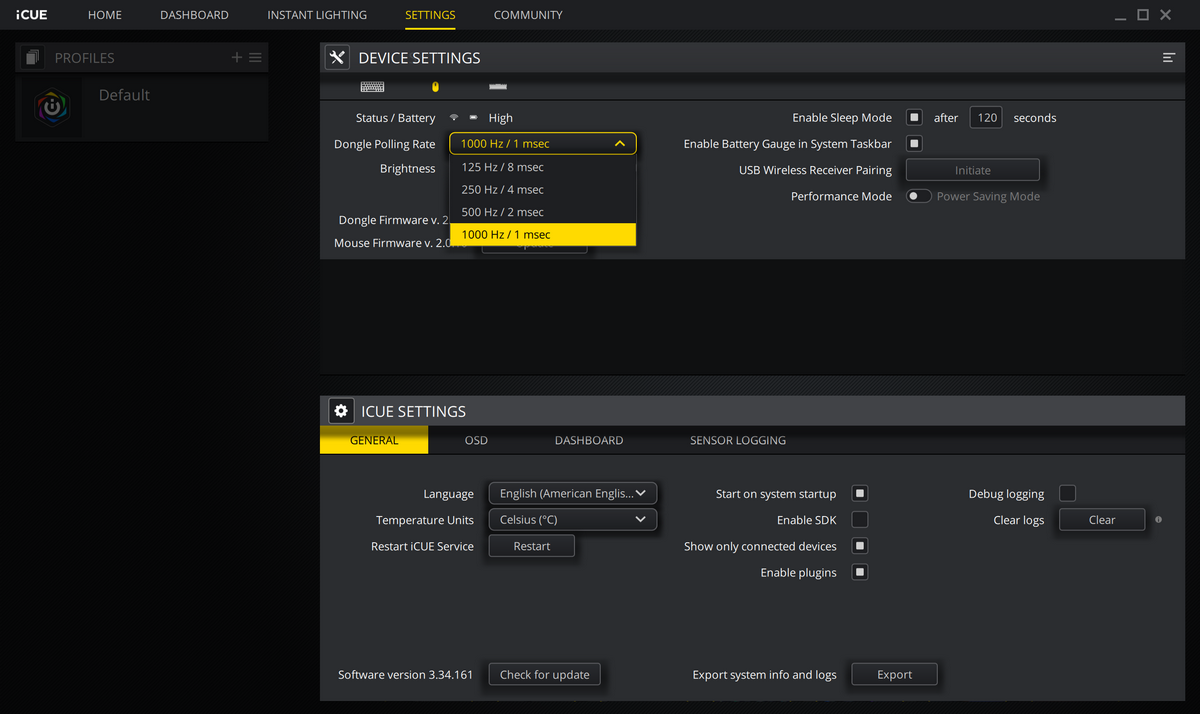Click the iCUE Settings gear icon
This screenshot has width=1200, height=714.
tap(341, 411)
